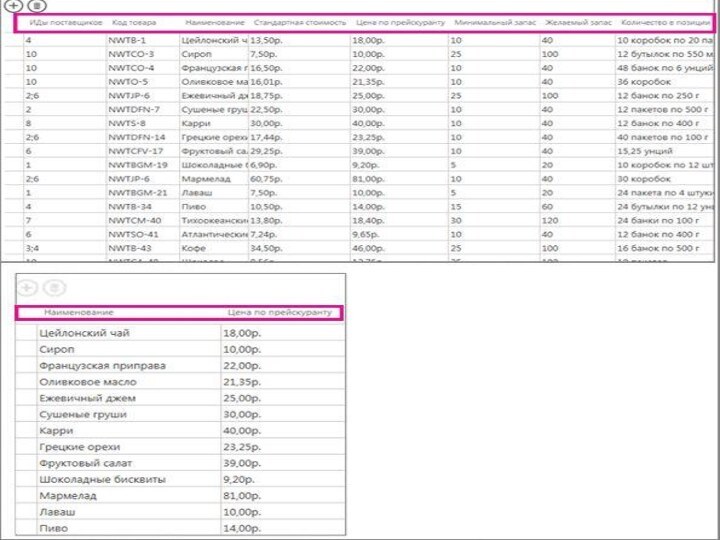Click the delete record icon above top table
720x540 pixels.
(x=37, y=6)
